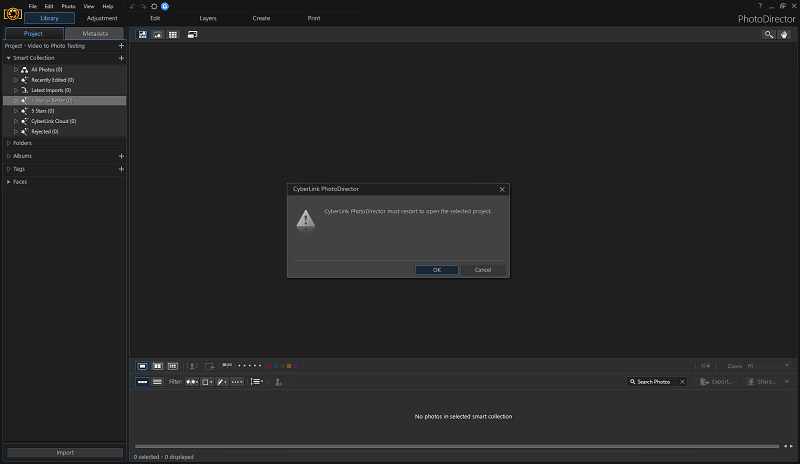Click the person stamp icon beside sort
Image resolution: width=800 pixels, height=464 pixels.
pyautogui.click(x=278, y=382)
